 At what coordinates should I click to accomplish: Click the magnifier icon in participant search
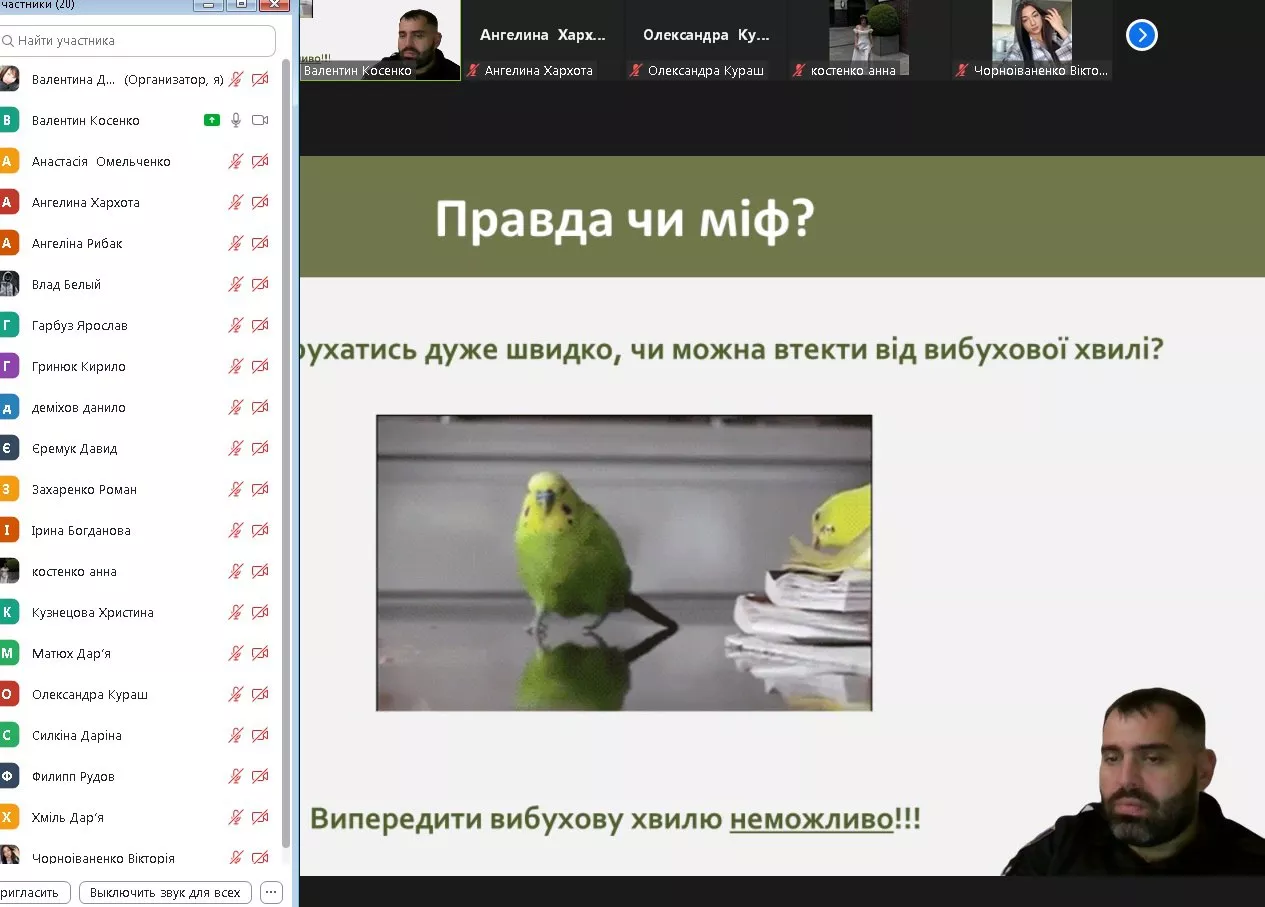(x=8, y=41)
